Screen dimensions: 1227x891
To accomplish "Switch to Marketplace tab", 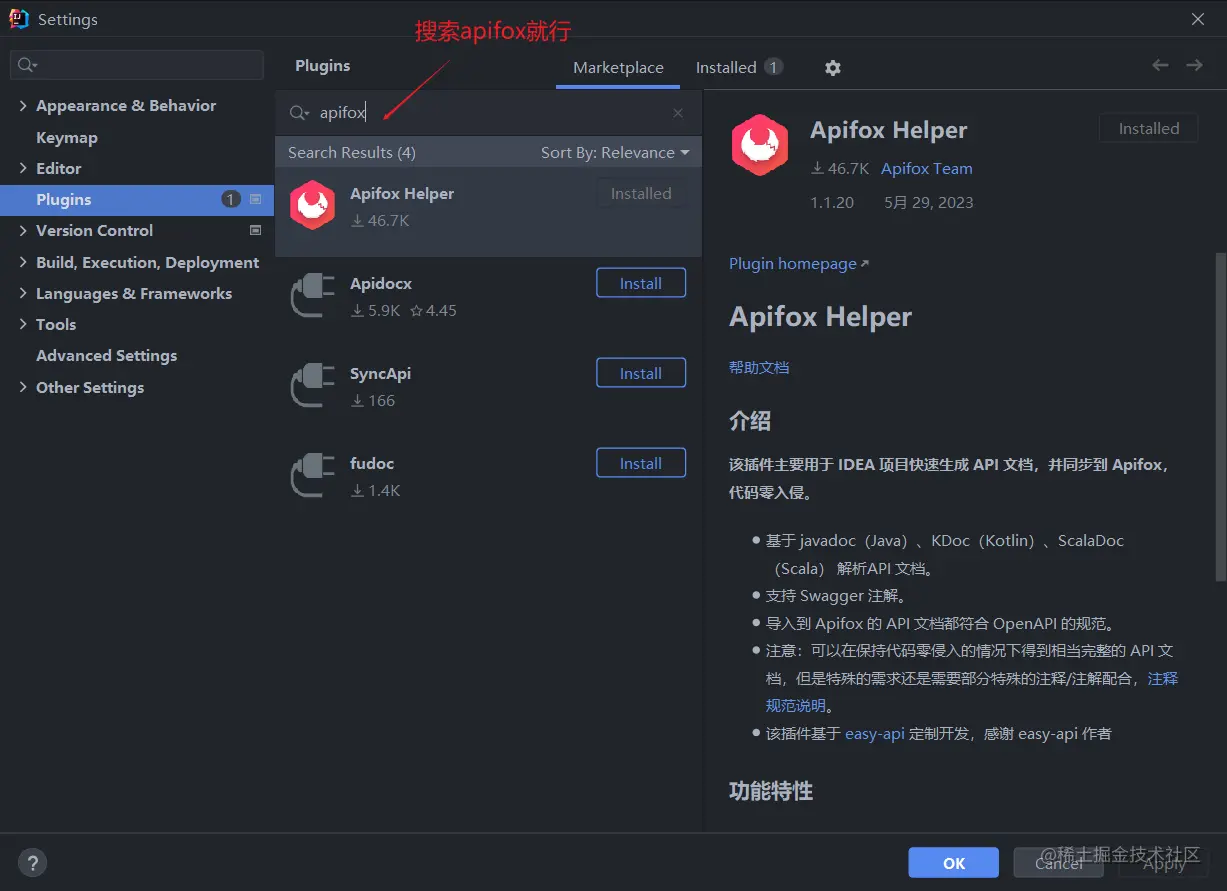I will pyautogui.click(x=618, y=68).
